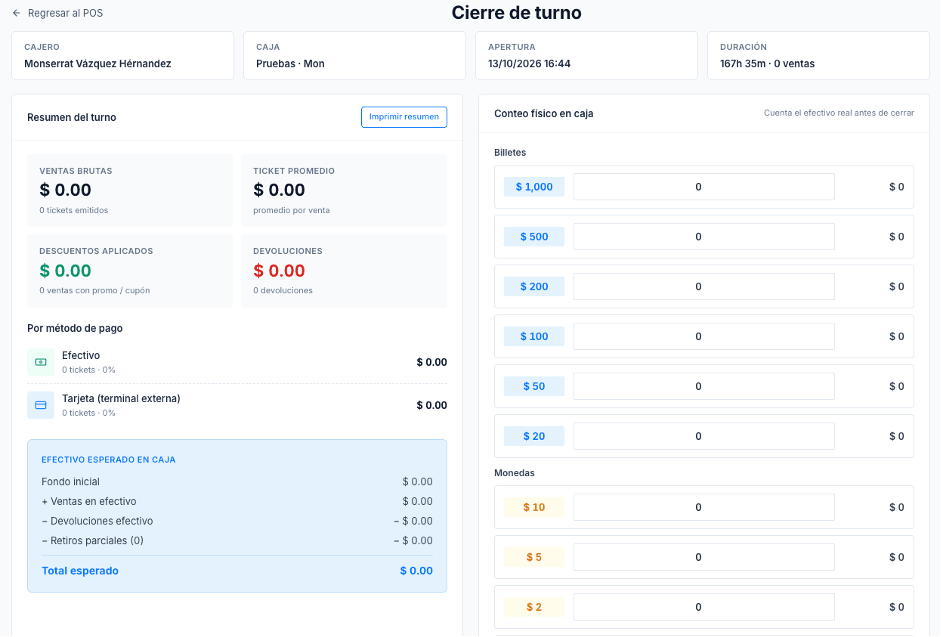
Task: Go back via Regresar al POS link
Action: pyautogui.click(x=58, y=13)
